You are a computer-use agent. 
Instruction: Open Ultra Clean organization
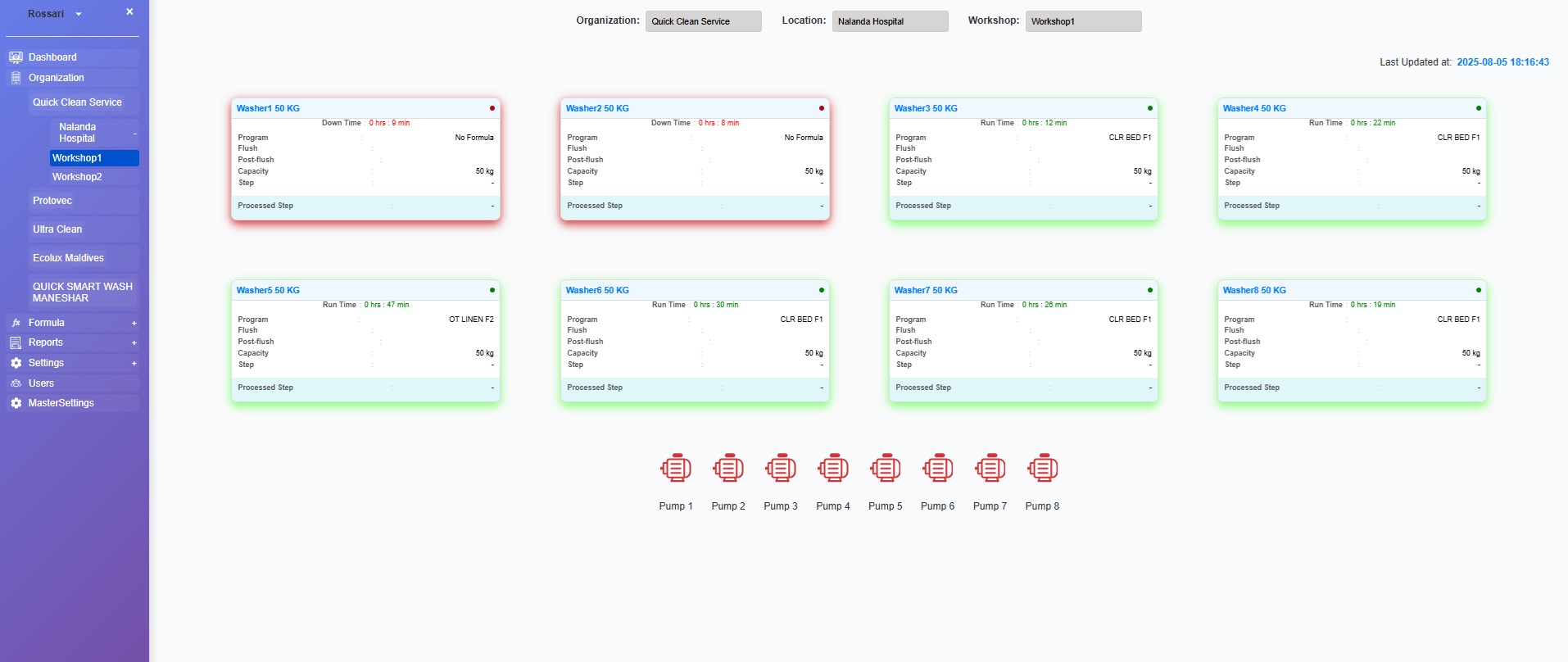coord(57,229)
